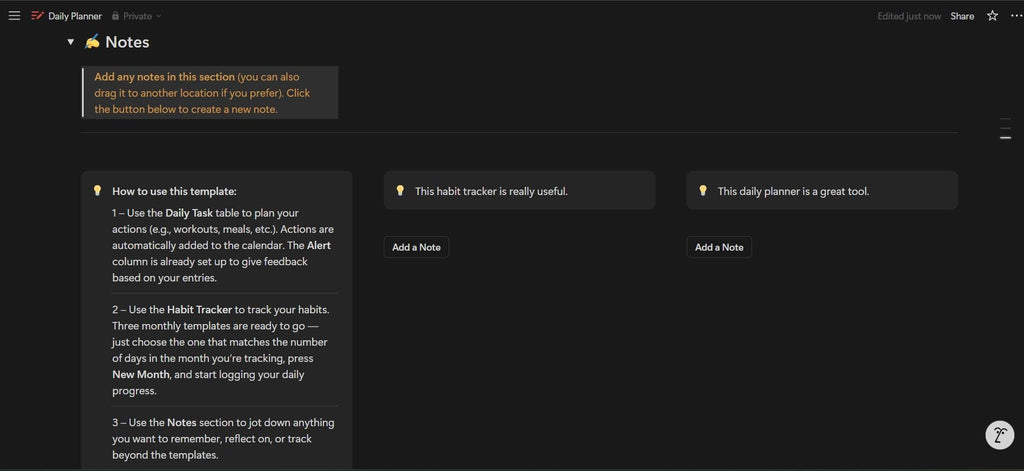1024x471 pixels.
Task: Click the lightbulb icon on the daily planner note
Action: pyautogui.click(x=703, y=191)
